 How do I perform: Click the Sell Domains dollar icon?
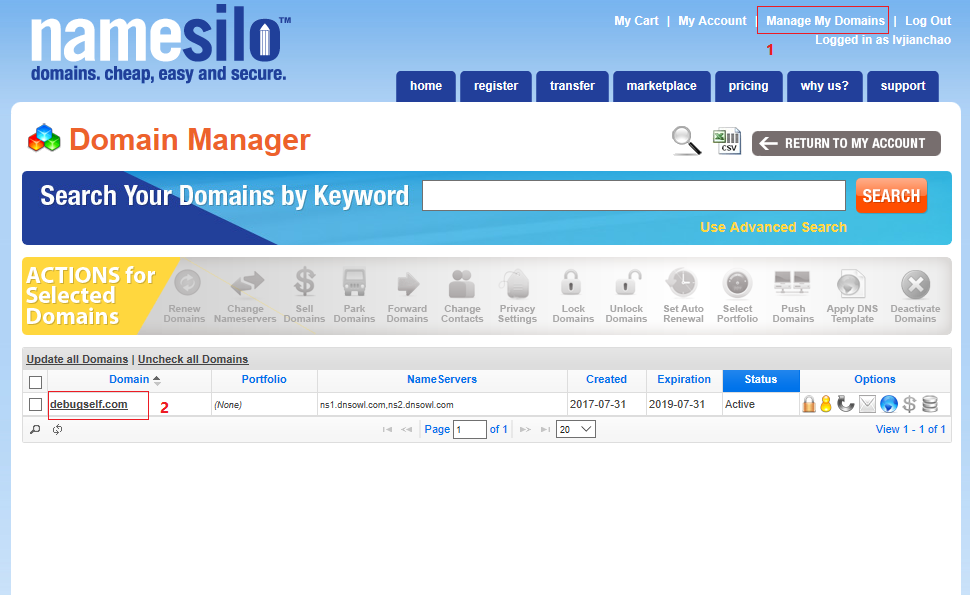tap(304, 282)
